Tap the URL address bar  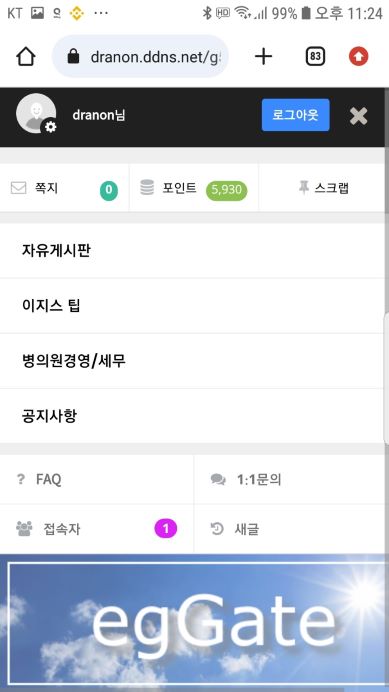[140, 56]
